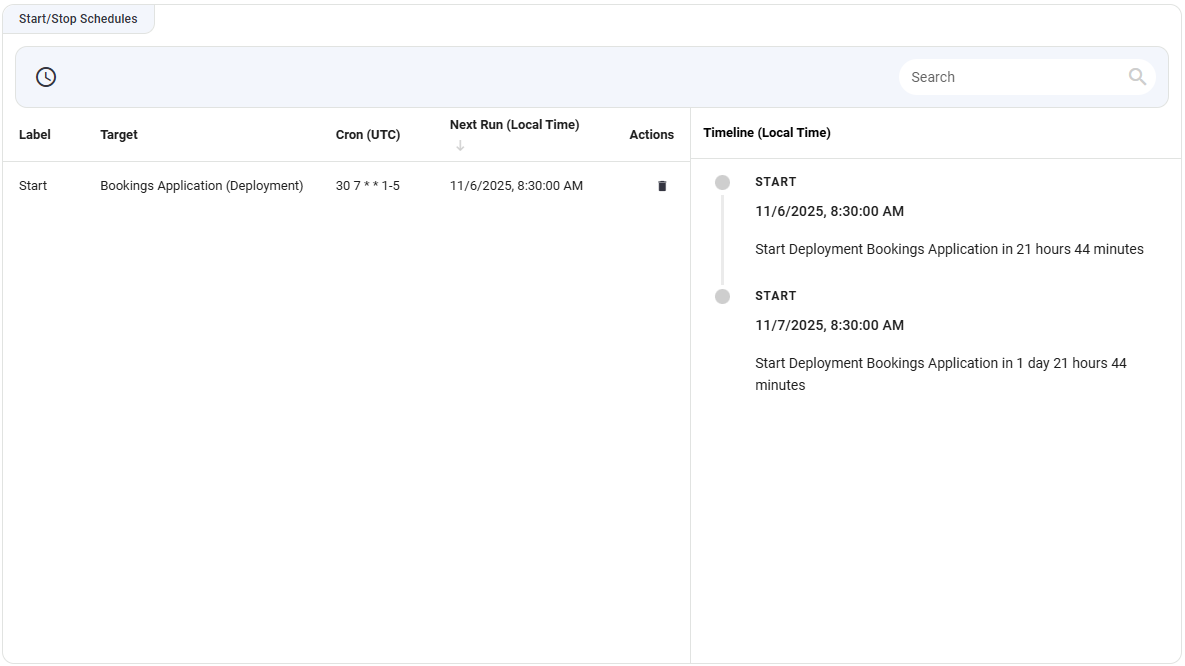This screenshot has width=1185, height=666.
Task: Click the cron expression 30 7 * * 1-5
Action: (x=367, y=186)
